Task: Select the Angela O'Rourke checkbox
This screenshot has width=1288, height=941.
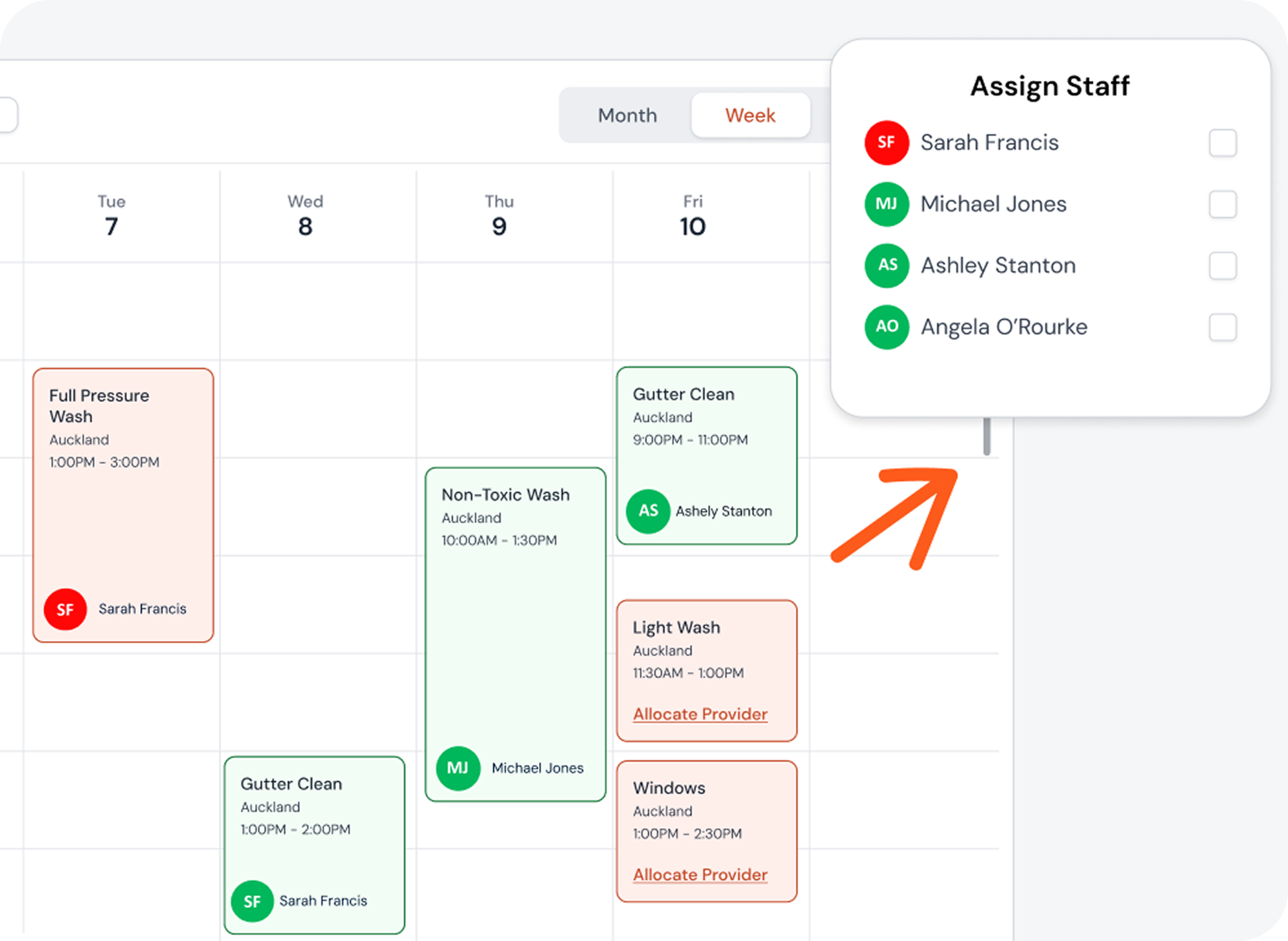Action: [x=1222, y=327]
